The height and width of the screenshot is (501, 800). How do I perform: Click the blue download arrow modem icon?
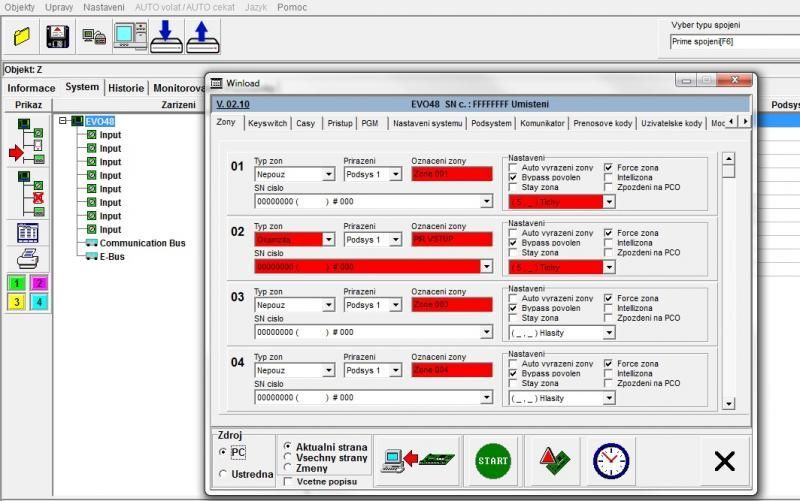[164, 37]
